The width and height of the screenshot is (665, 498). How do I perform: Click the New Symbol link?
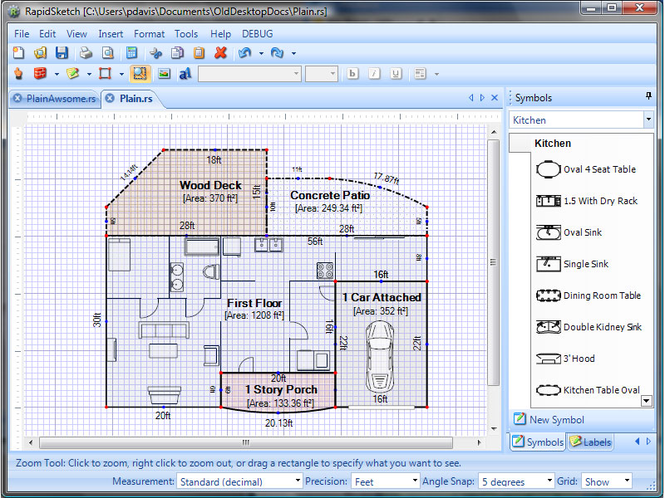(x=557, y=420)
